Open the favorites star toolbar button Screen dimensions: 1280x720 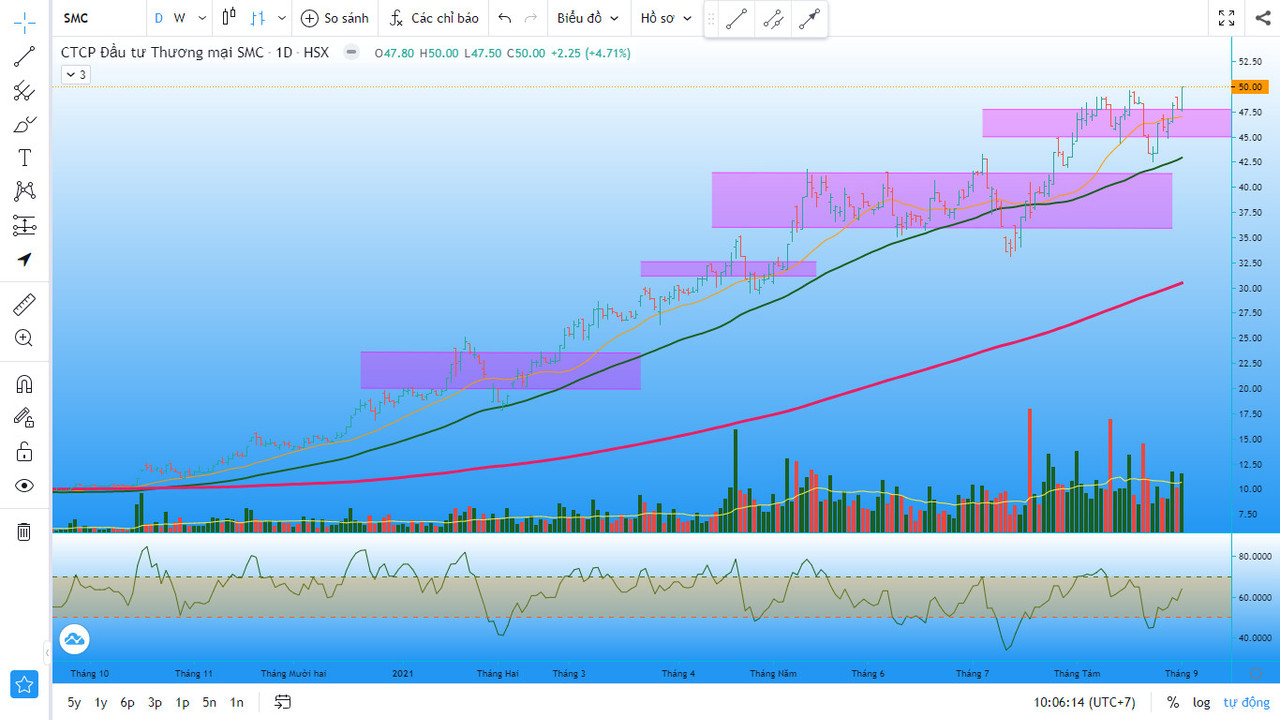click(24, 684)
